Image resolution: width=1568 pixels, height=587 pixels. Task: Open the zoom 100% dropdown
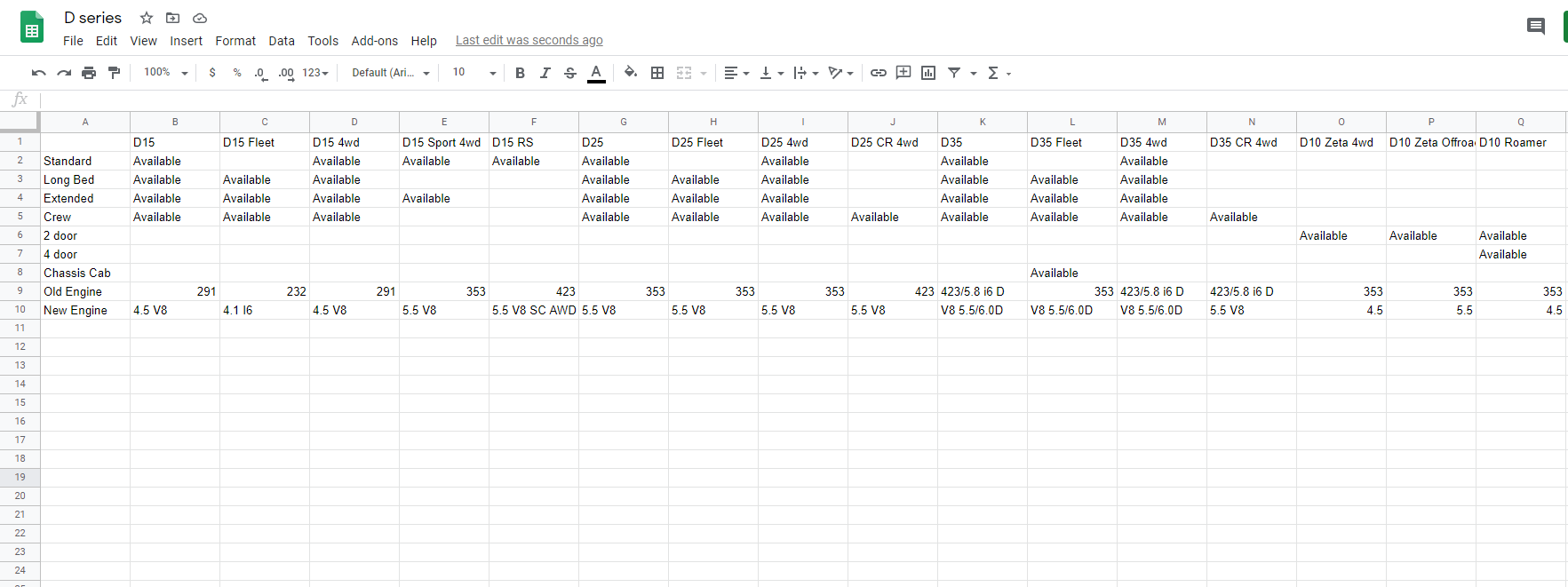click(166, 73)
